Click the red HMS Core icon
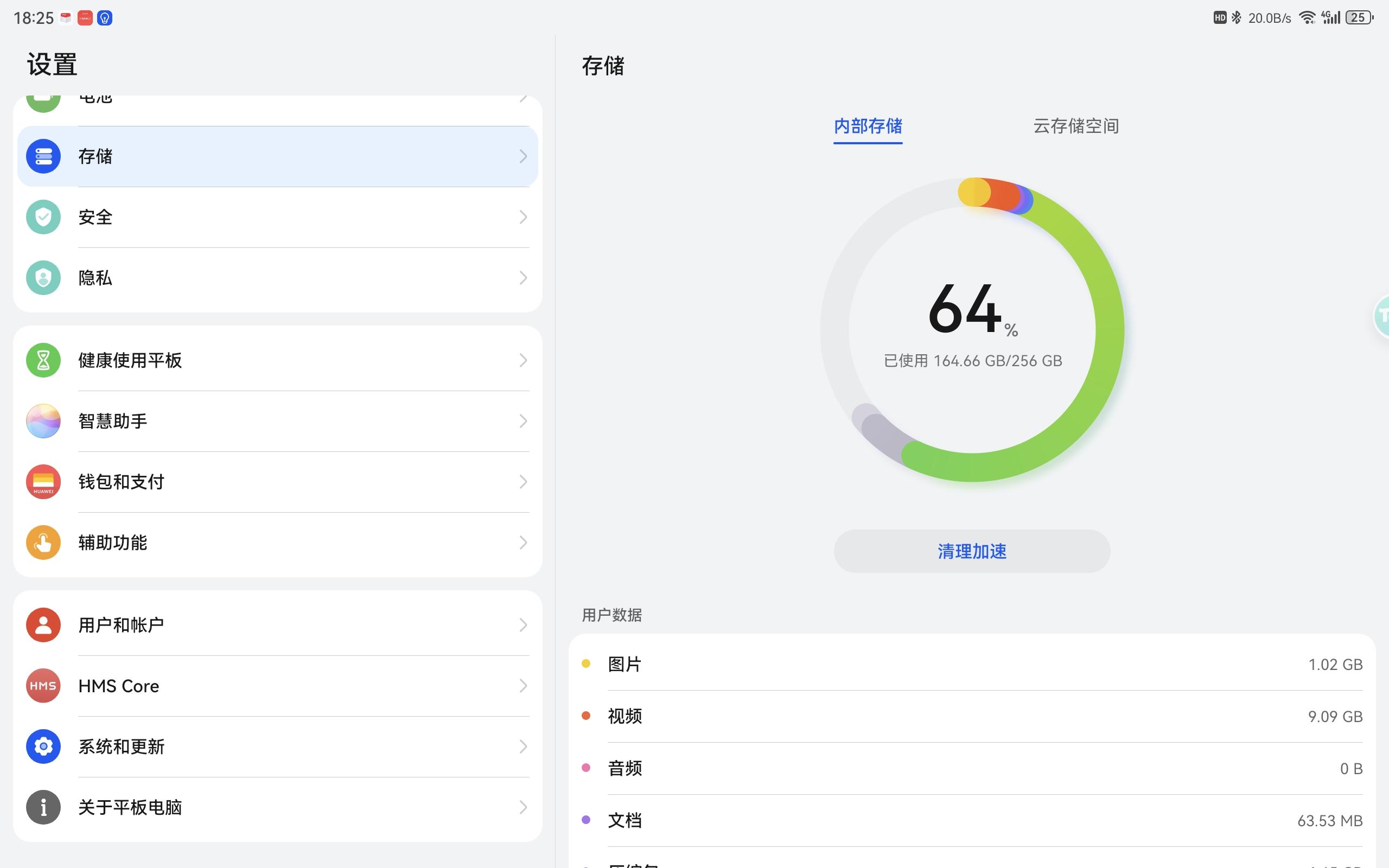Image resolution: width=1389 pixels, height=868 pixels. point(43,685)
